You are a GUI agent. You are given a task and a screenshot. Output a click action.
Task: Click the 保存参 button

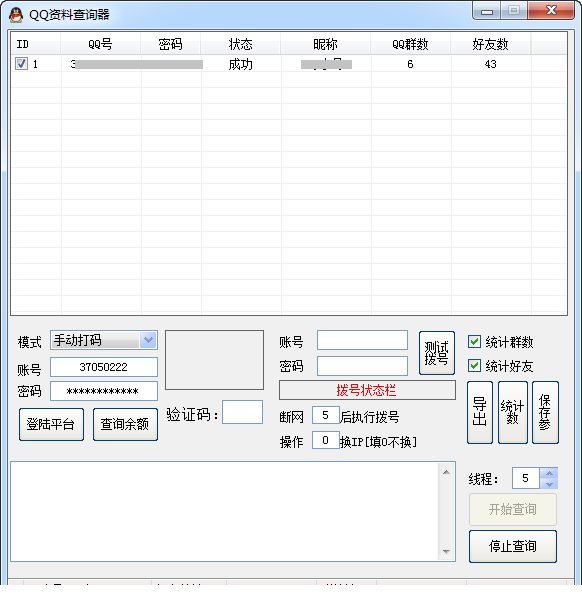pyautogui.click(x=545, y=412)
